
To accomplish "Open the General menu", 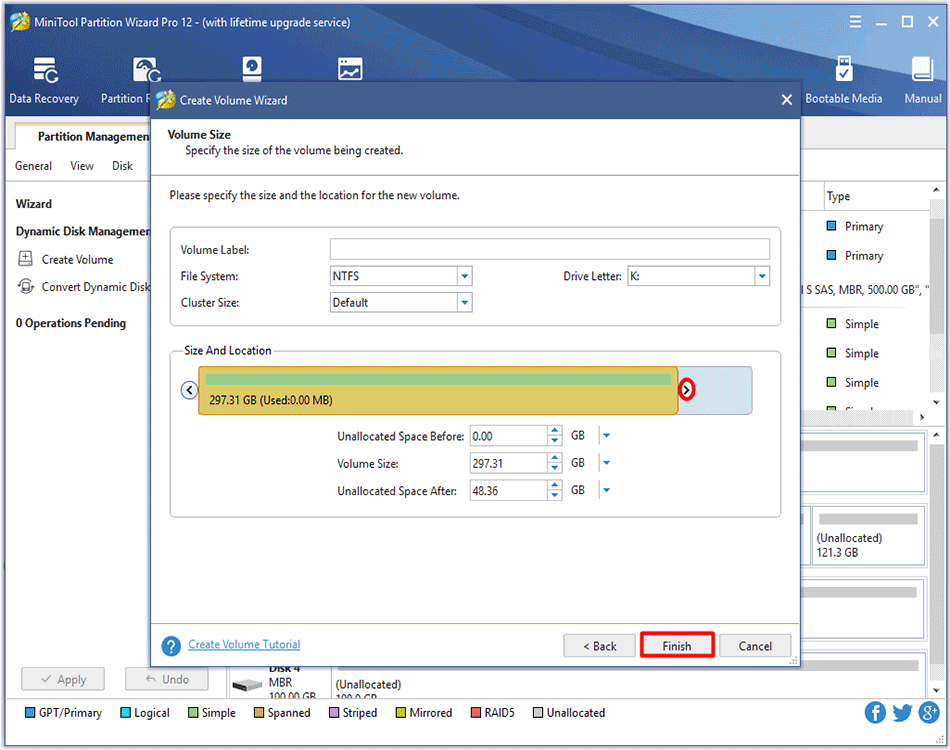I will (33, 165).
